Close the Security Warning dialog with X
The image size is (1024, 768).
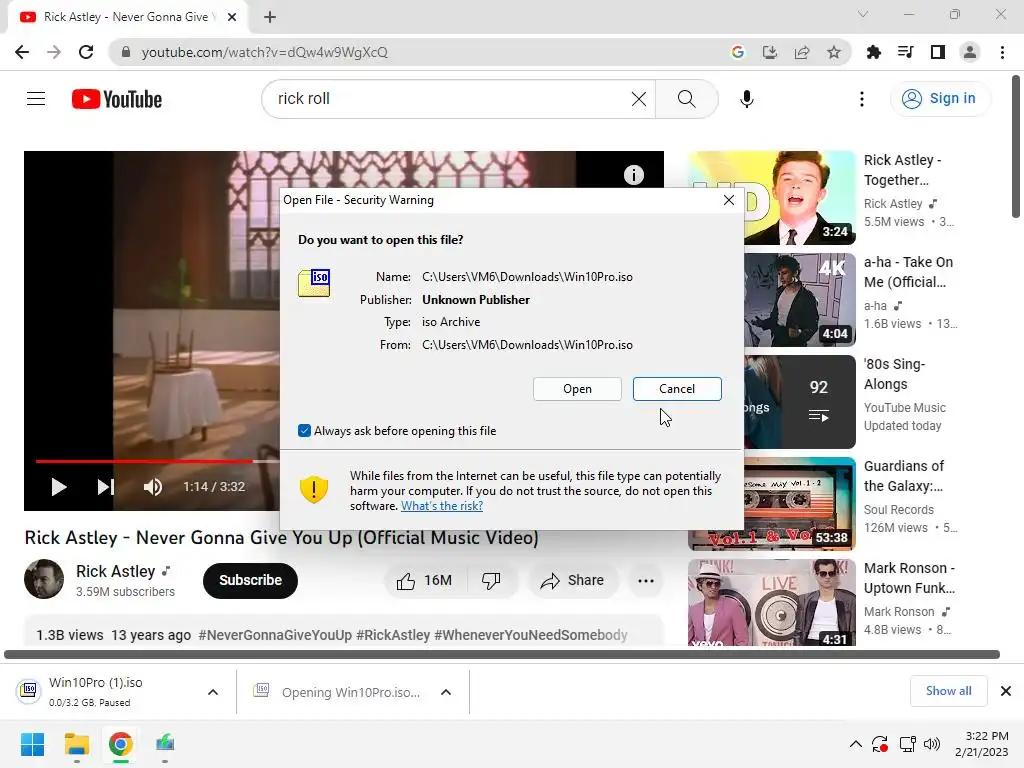pos(729,200)
